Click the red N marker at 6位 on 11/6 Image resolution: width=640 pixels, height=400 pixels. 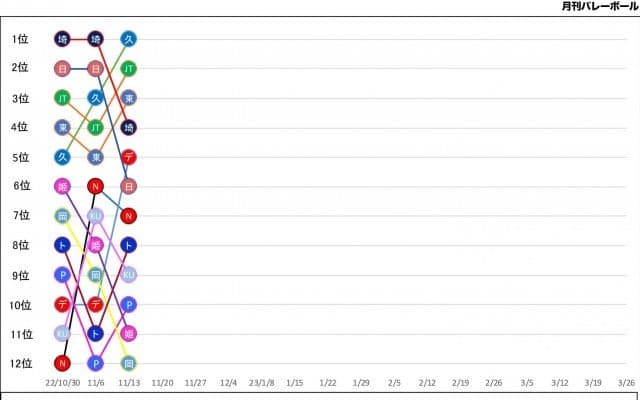tap(96, 186)
